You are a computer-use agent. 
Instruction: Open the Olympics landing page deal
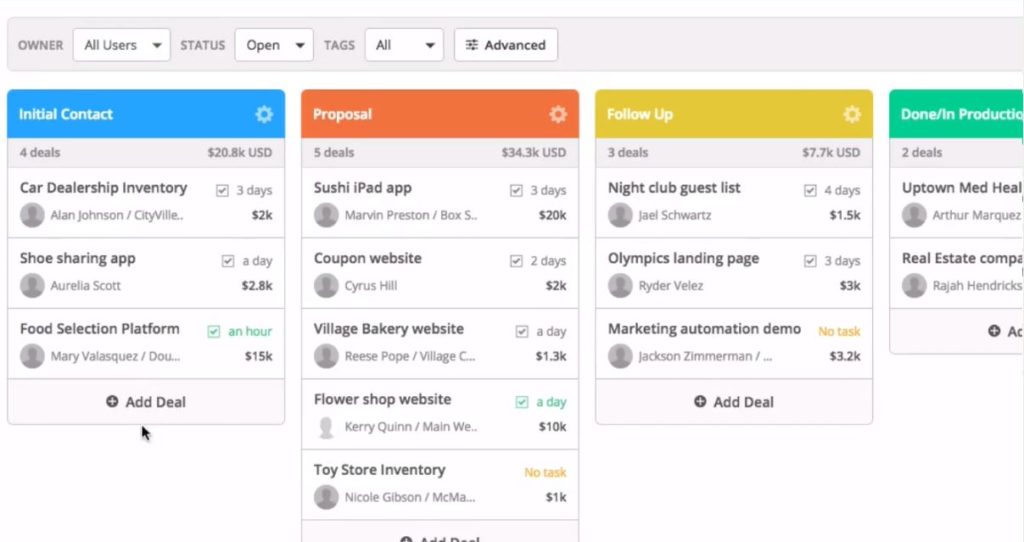pyautogui.click(x=683, y=259)
